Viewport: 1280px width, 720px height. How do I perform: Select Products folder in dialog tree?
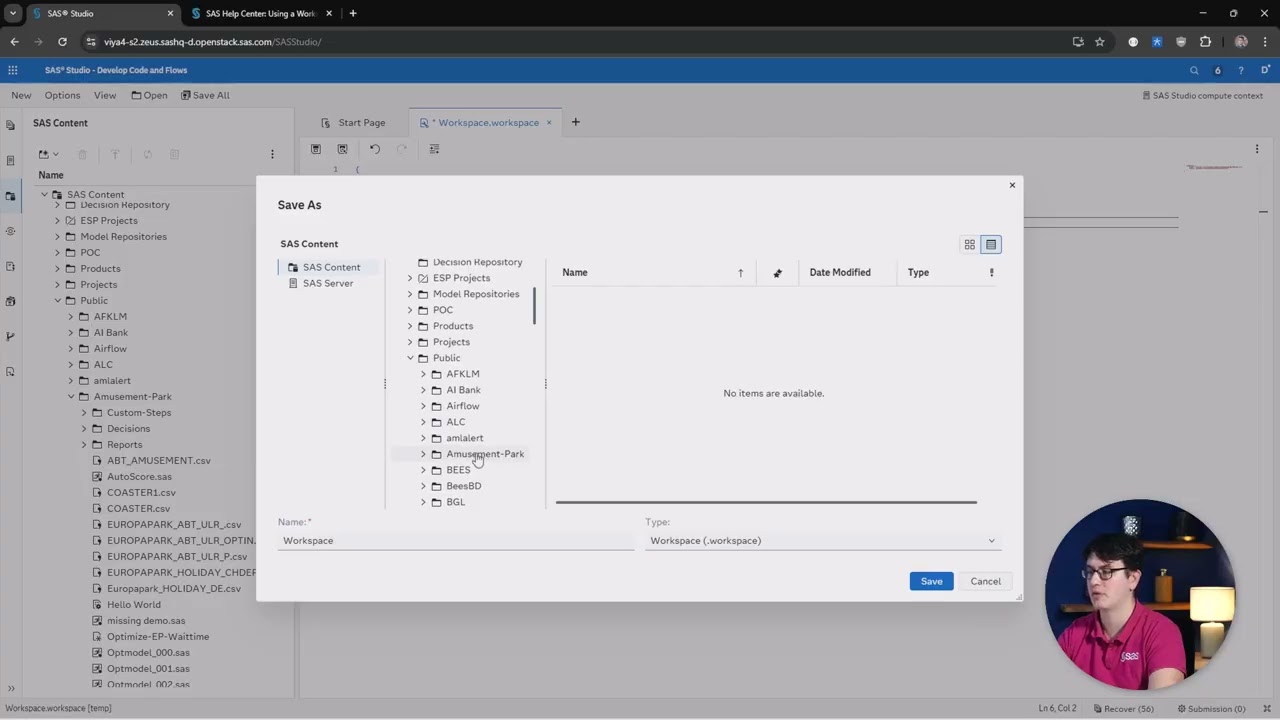[x=453, y=326]
